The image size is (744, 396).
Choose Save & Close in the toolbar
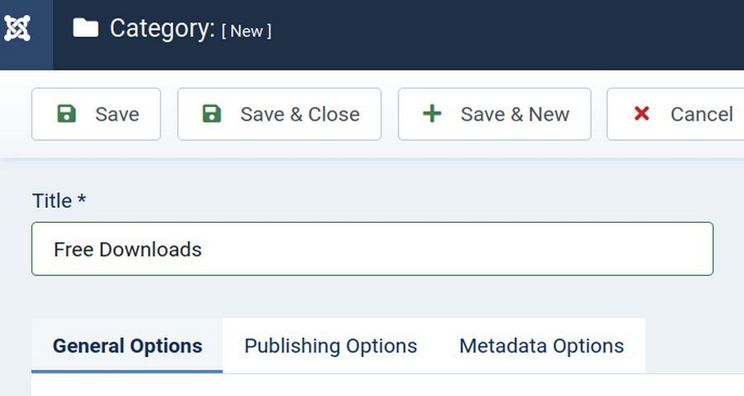point(279,114)
